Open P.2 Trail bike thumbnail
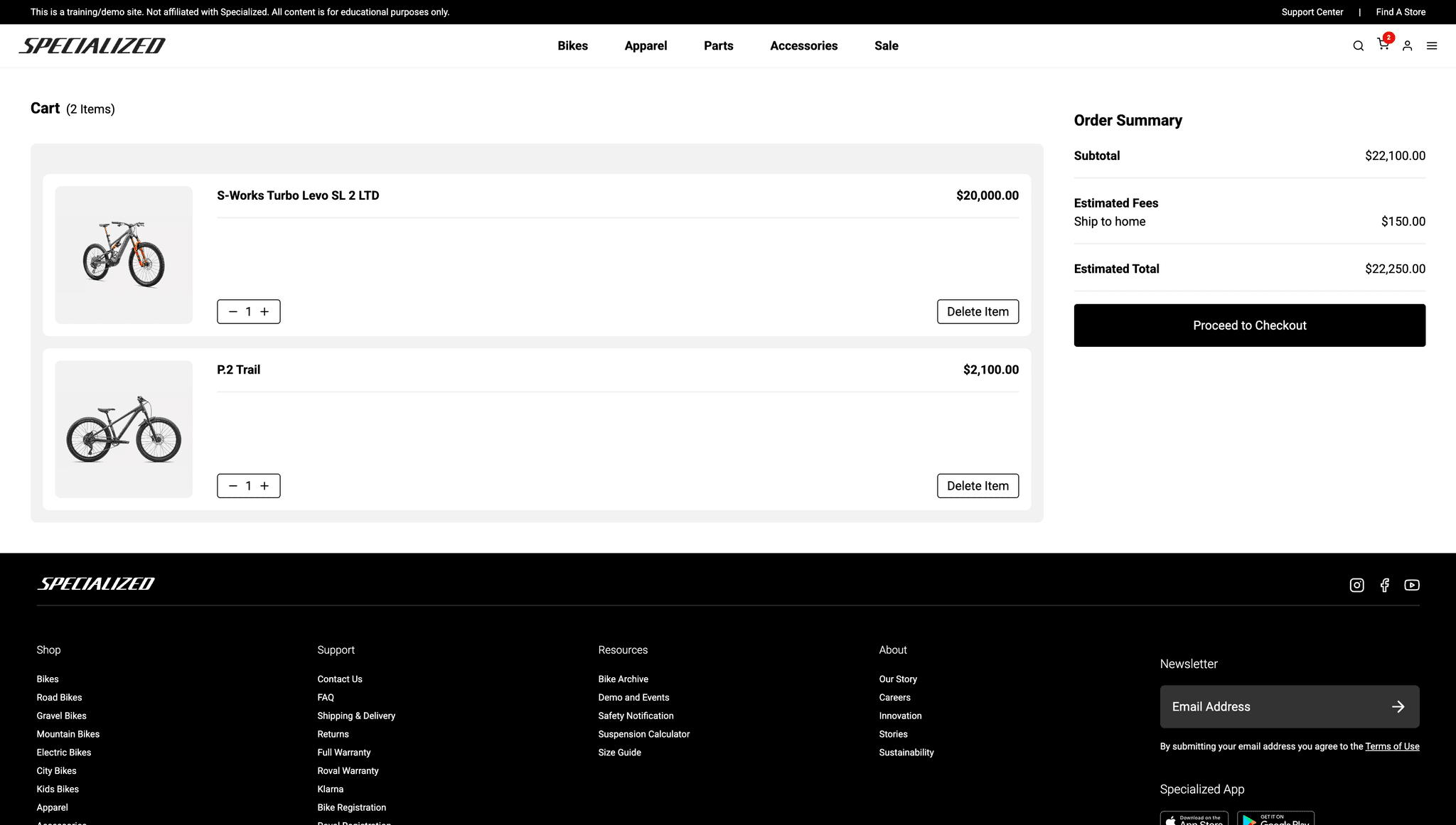Viewport: 1456px width, 825px height. coord(124,429)
